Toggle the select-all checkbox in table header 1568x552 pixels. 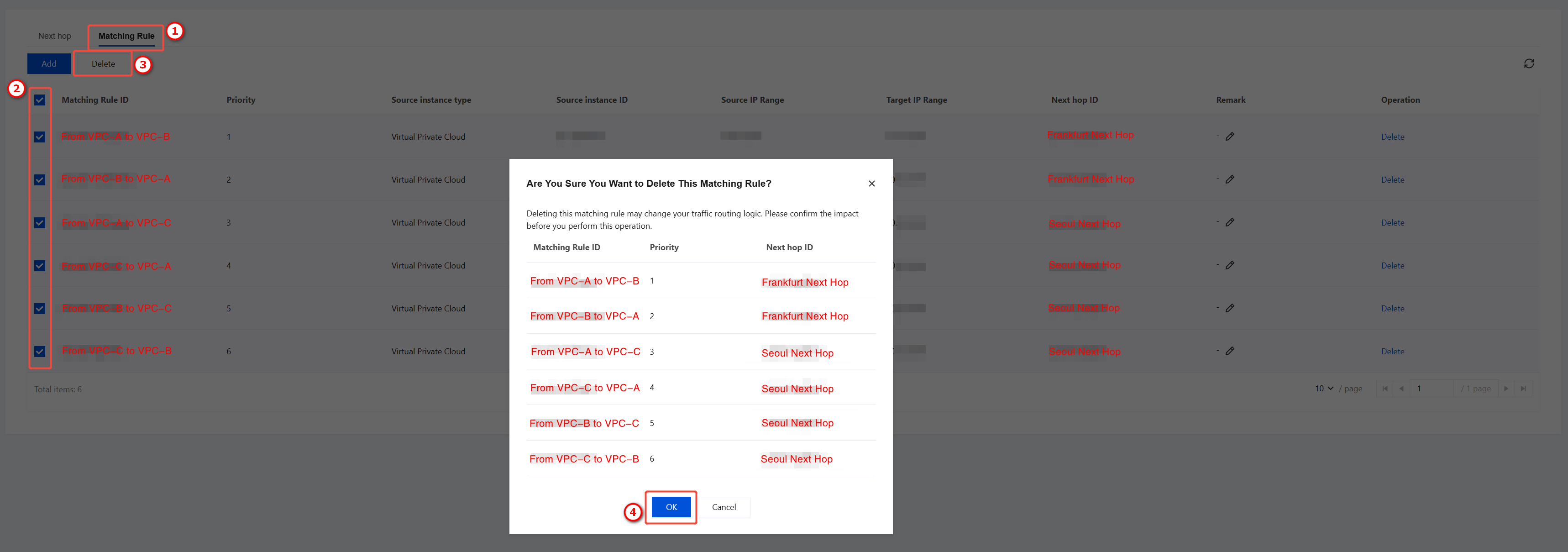[40, 100]
